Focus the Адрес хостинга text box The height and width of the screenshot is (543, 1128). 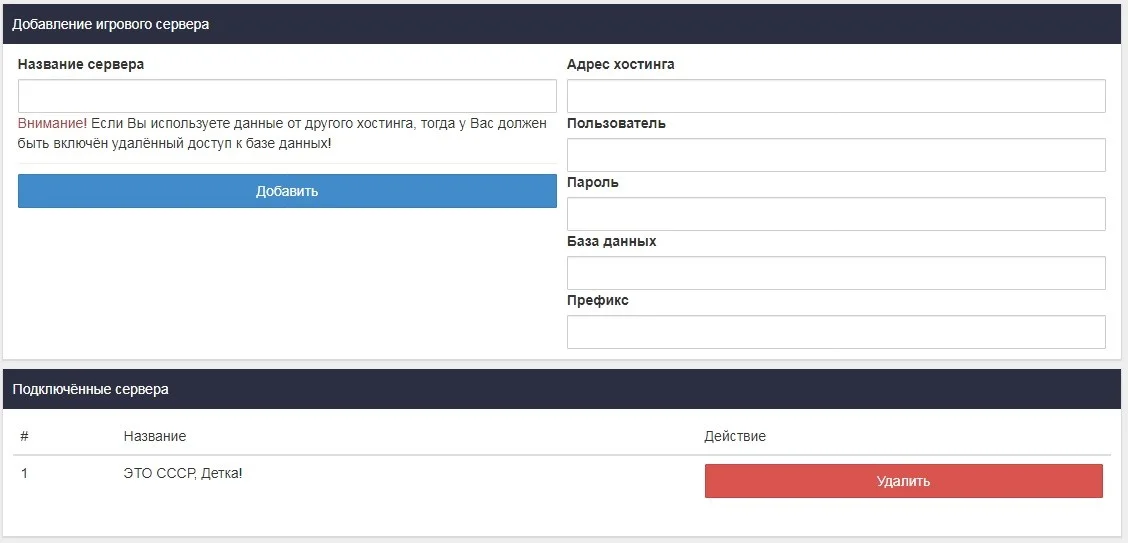pos(835,96)
